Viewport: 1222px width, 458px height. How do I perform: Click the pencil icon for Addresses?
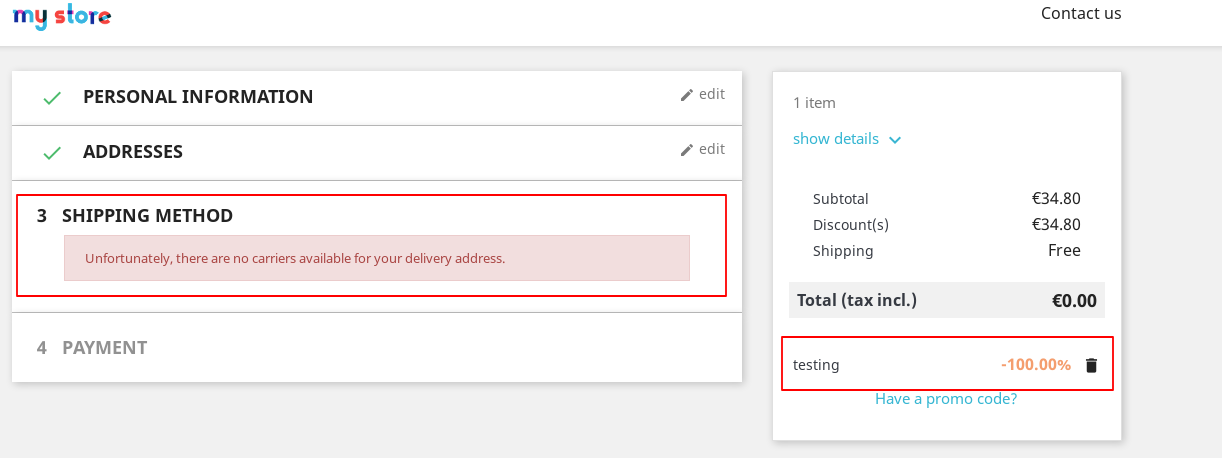click(x=687, y=150)
